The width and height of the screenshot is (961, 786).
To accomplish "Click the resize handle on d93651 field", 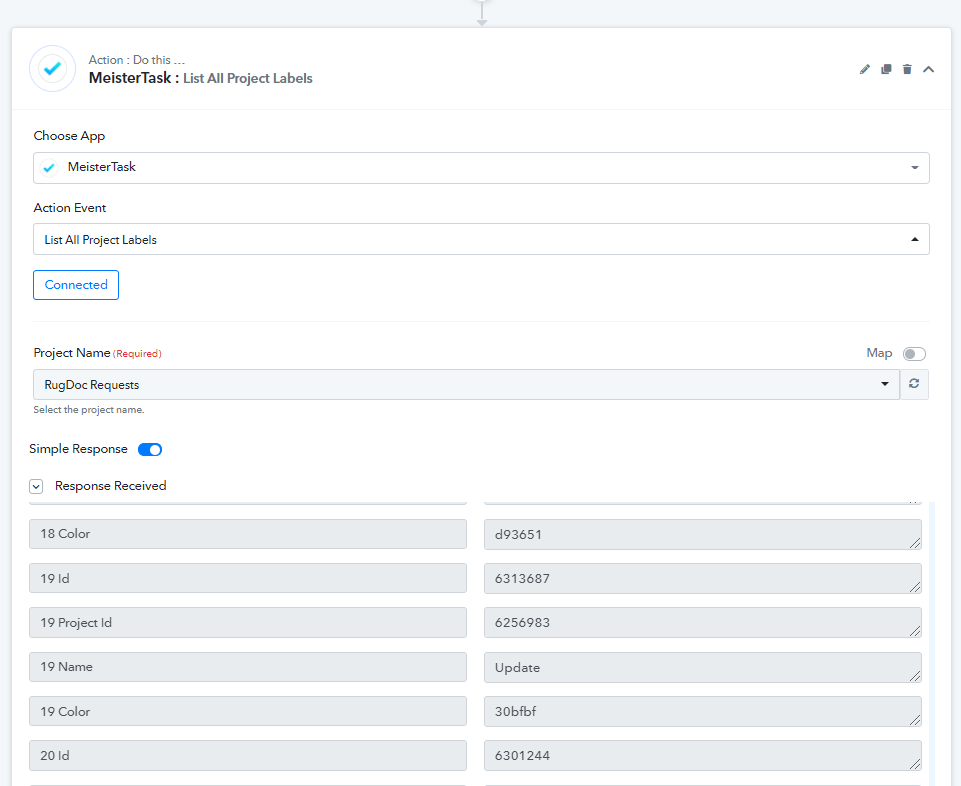I will pyautogui.click(x=915, y=543).
